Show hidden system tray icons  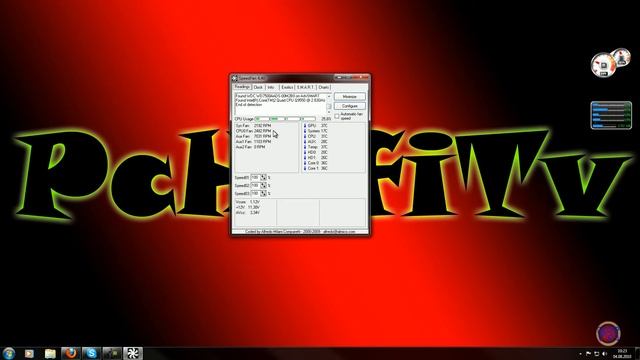point(580,354)
